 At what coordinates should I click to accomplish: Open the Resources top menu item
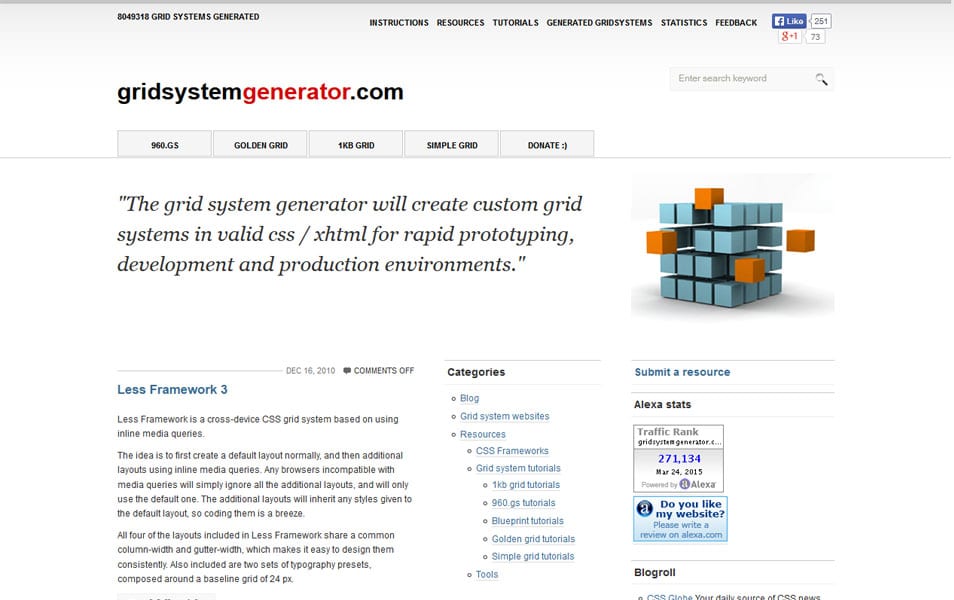(x=461, y=23)
